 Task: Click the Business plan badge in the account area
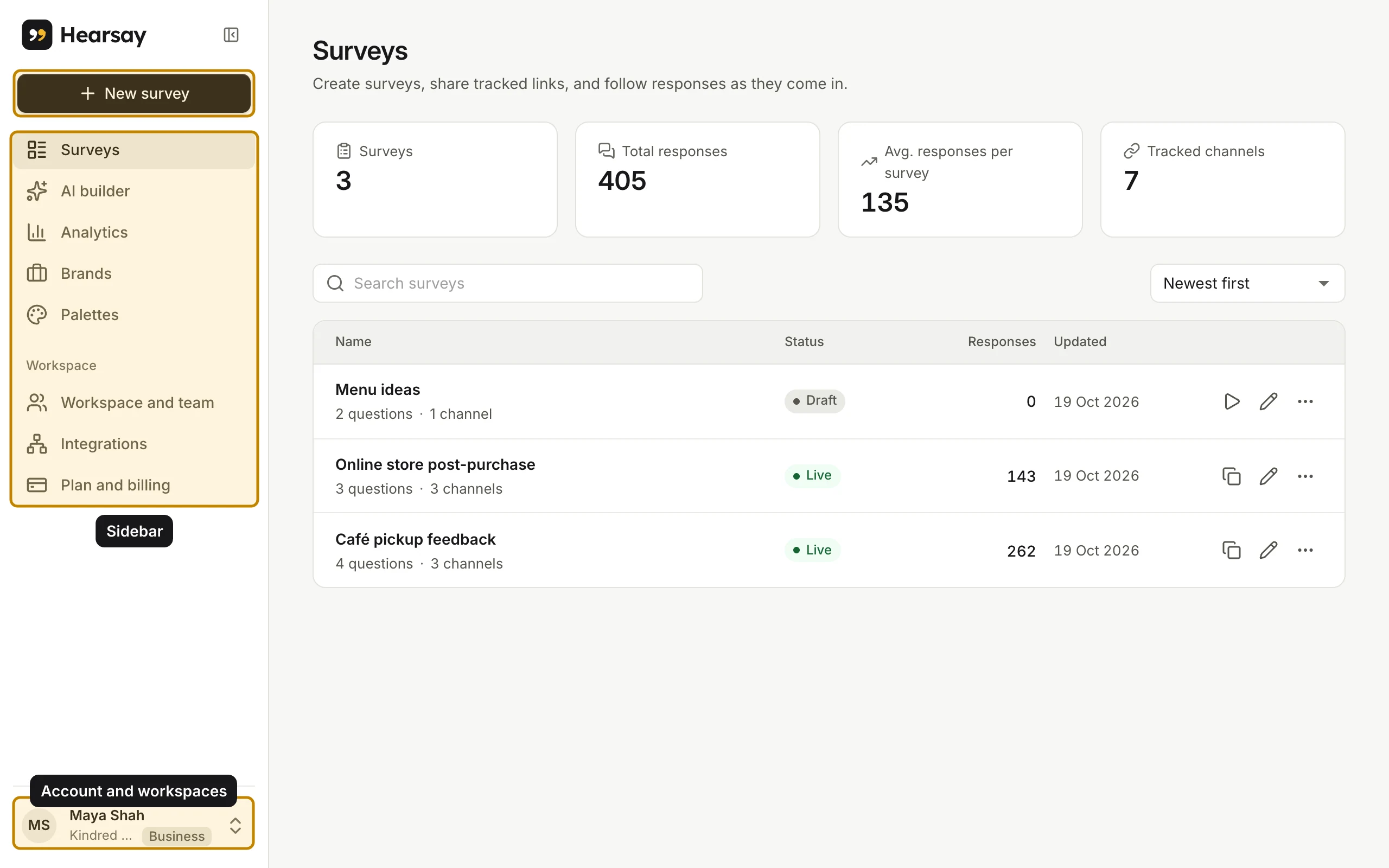177,836
